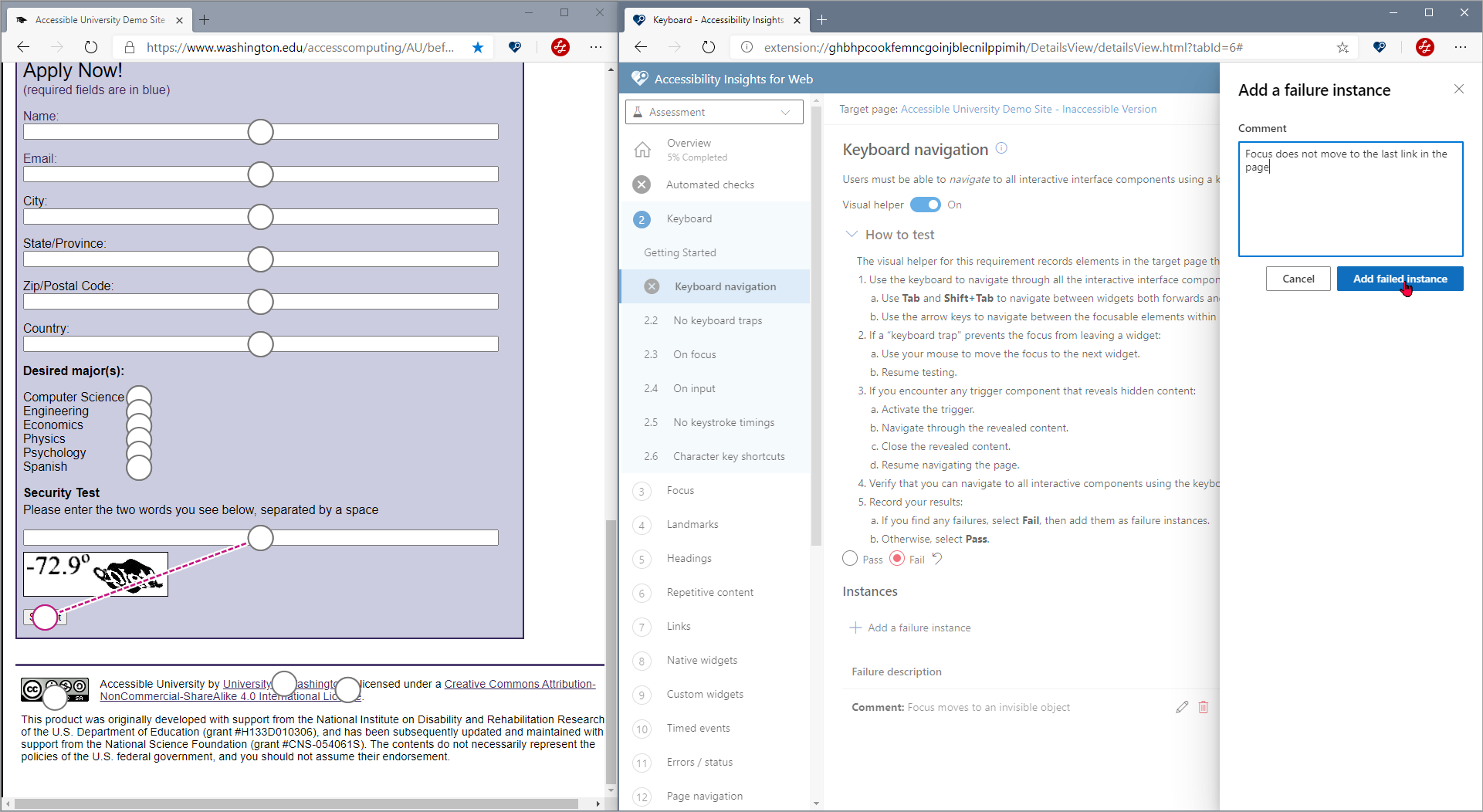Click the Country input field
Viewport: 1483px width, 812px height.
(261, 344)
